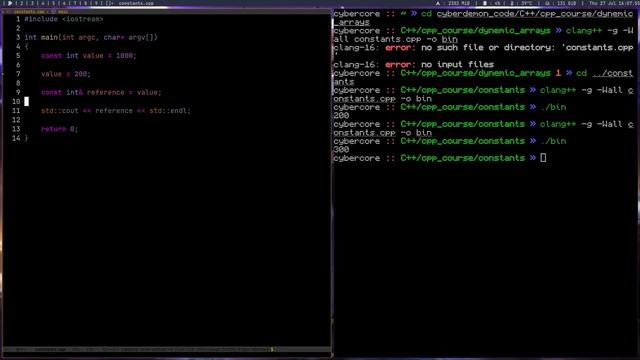Screen dimensions: 640x360
Task: Click the constants.cpp breadcrumb in the editor winbar
Action: (x=29, y=12)
